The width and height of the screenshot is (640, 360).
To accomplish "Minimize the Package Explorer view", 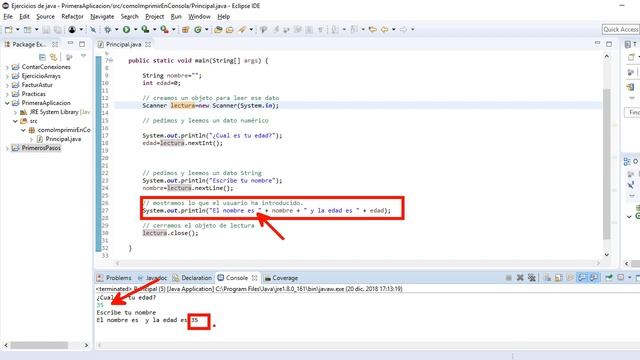I will pyautogui.click(x=70, y=43).
